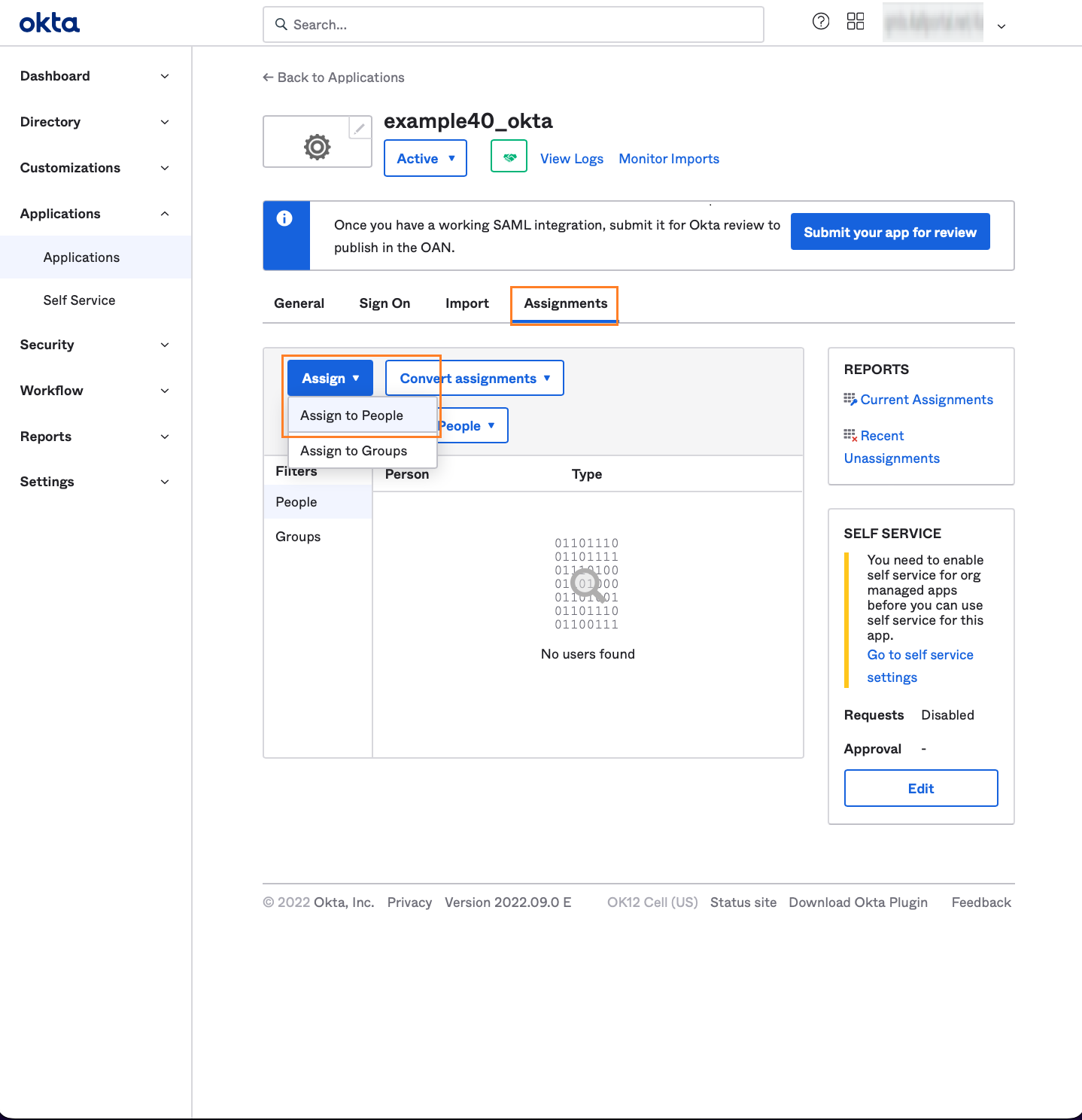The width and height of the screenshot is (1082, 1120).
Task: Click the Feedback footer link
Action: coord(981,902)
